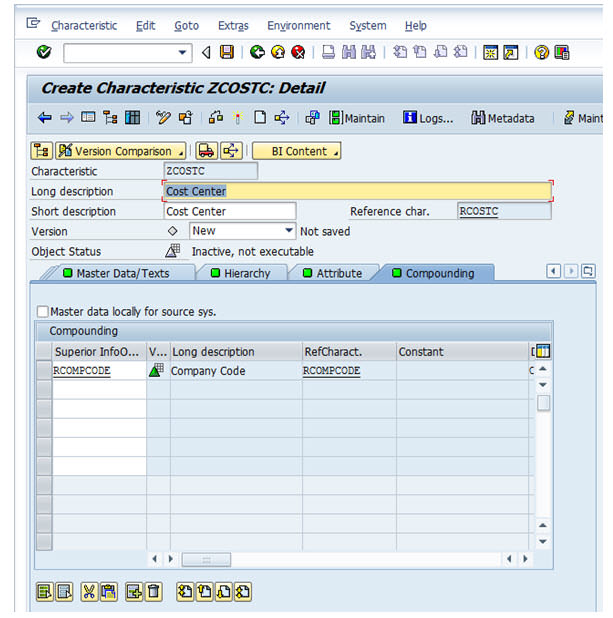Enable Master data locally for source sys.
Image resolution: width=613 pixels, height=618 pixels.
point(42,311)
